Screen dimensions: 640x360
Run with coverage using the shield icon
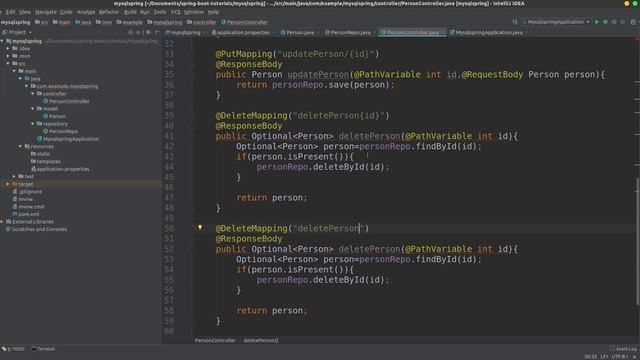click(x=614, y=22)
